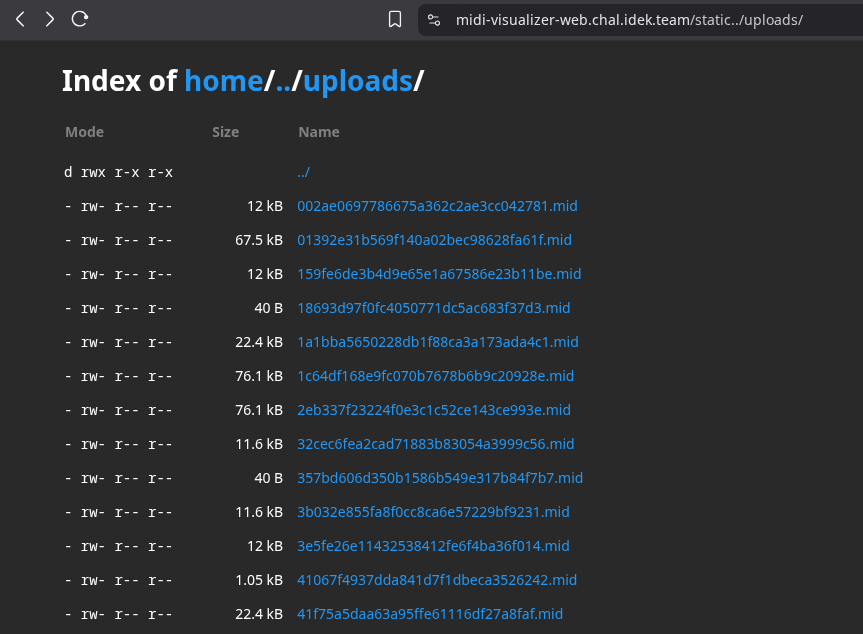Click the bookmark icon near the address bar
Image resolution: width=863 pixels, height=634 pixels.
[x=396, y=18]
